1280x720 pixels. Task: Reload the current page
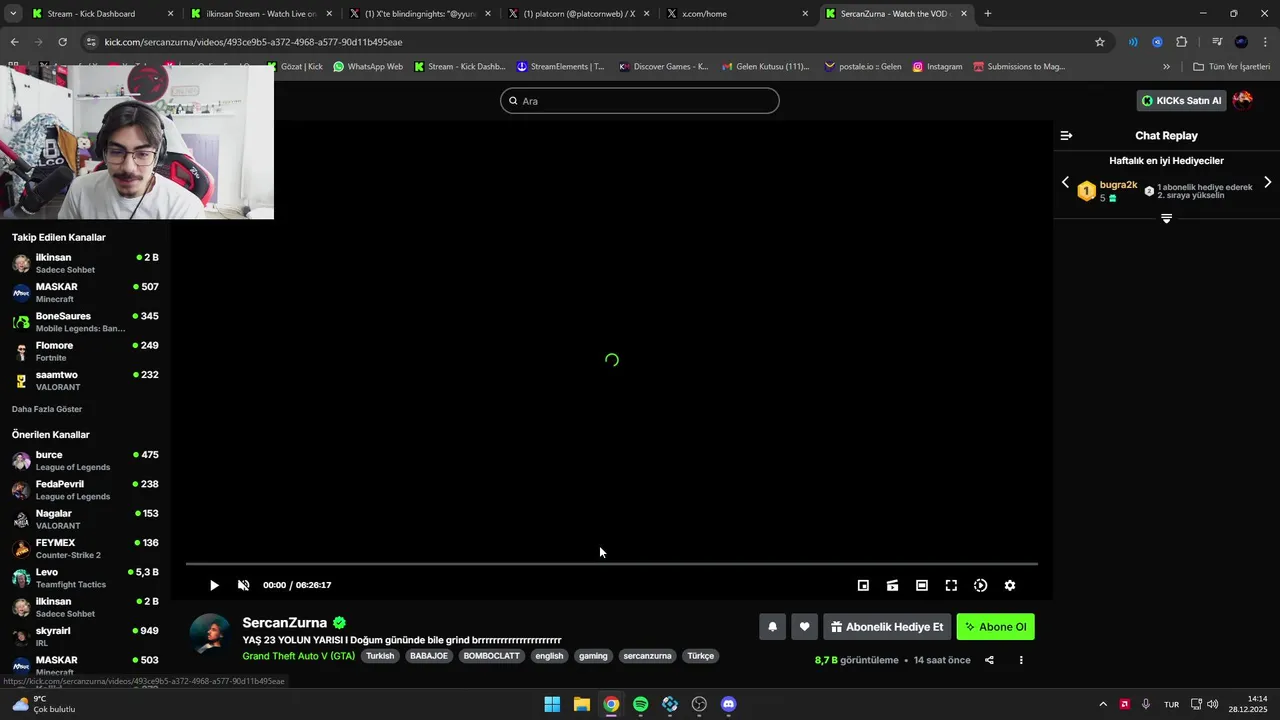[x=62, y=42]
